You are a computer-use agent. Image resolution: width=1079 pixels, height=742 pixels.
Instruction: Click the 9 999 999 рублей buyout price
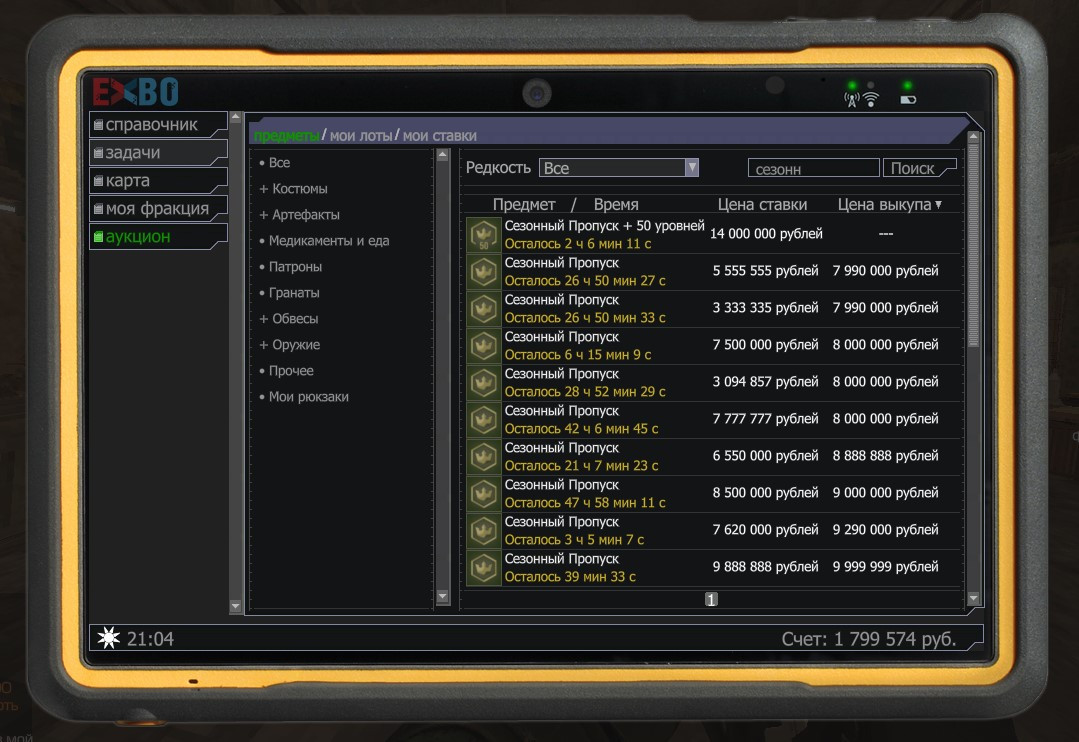click(x=886, y=567)
